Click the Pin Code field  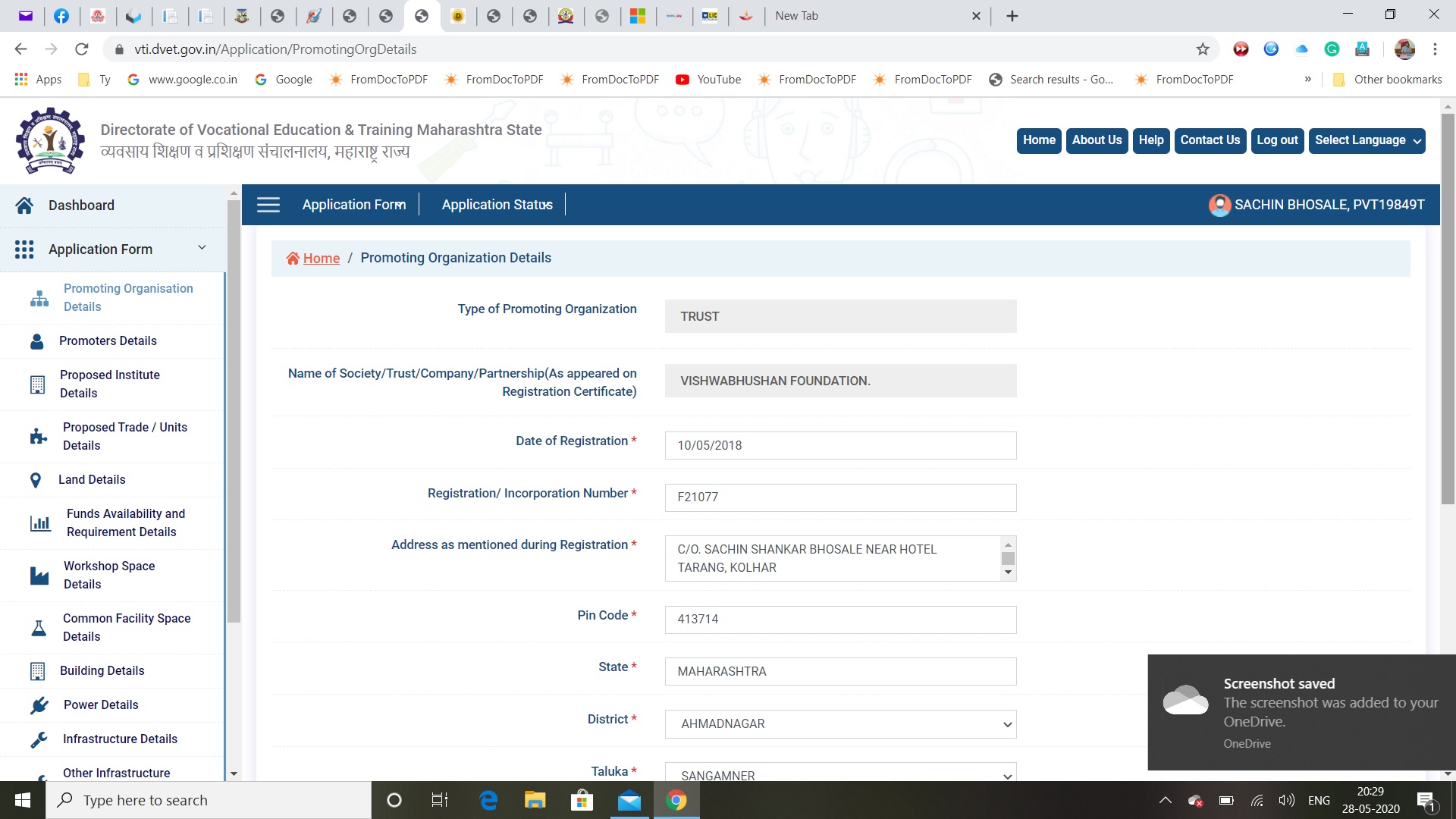pos(840,620)
